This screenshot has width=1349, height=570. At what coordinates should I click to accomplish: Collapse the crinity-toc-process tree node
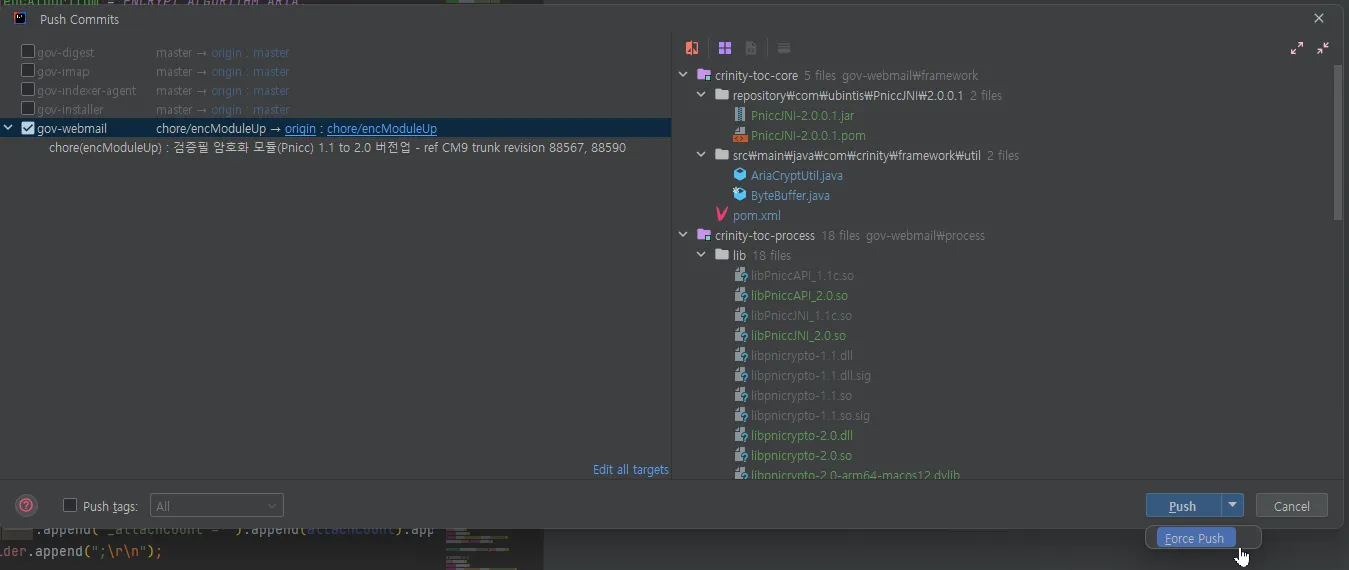[x=684, y=235]
